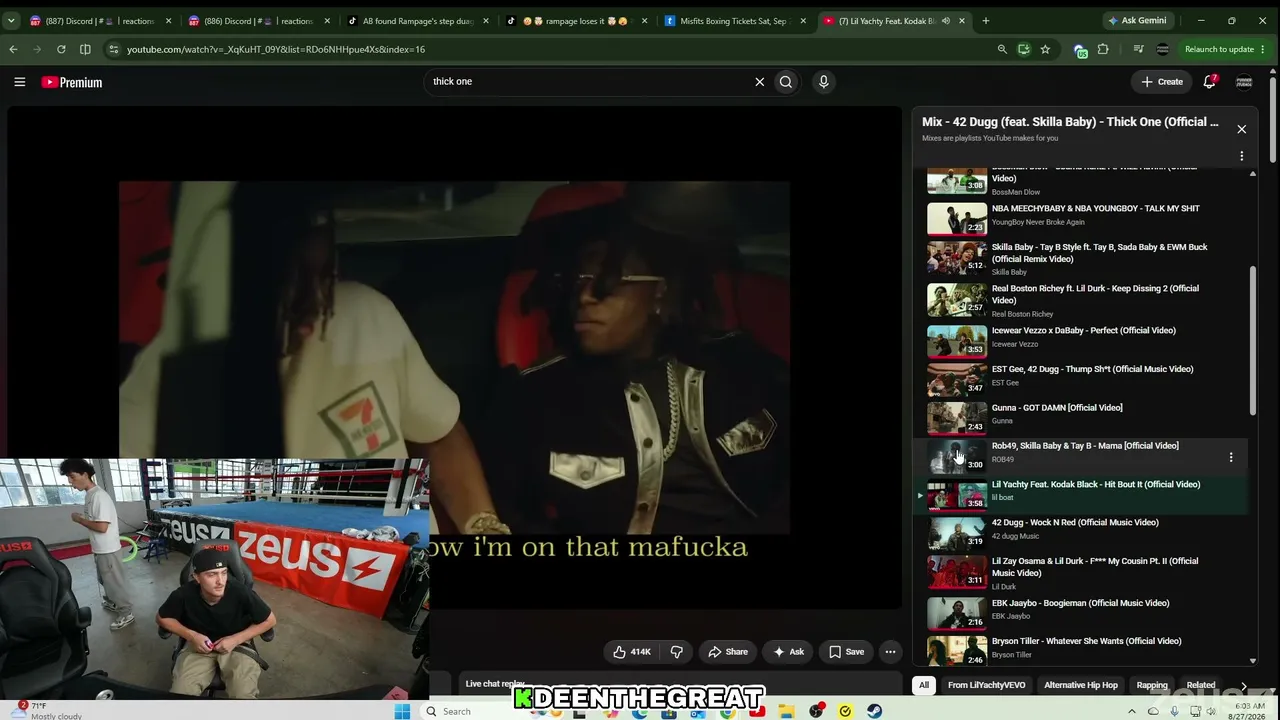1280x720 pixels.
Task: Open Steam from the taskbar
Action: tap(874, 711)
